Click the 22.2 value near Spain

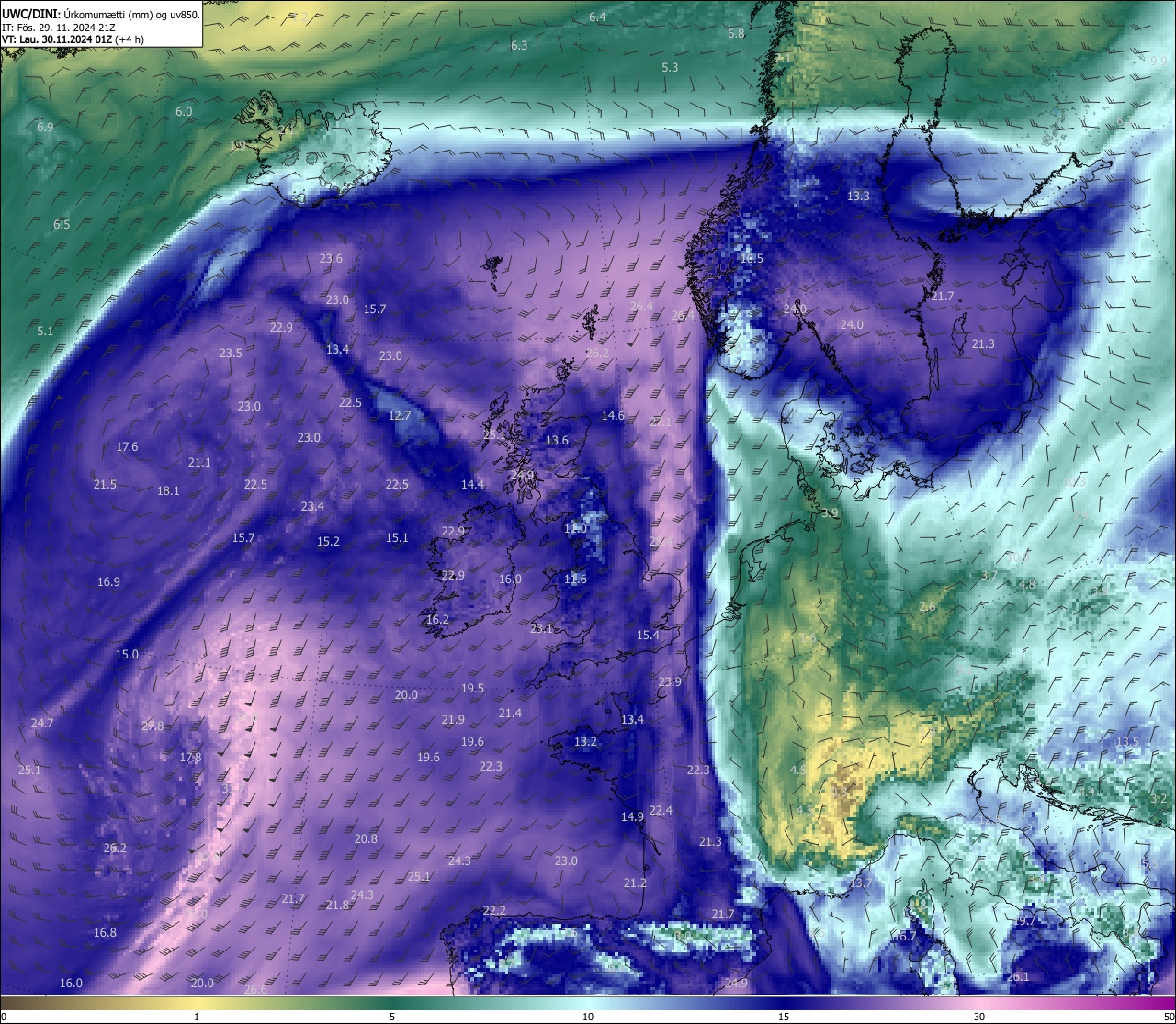point(494,911)
